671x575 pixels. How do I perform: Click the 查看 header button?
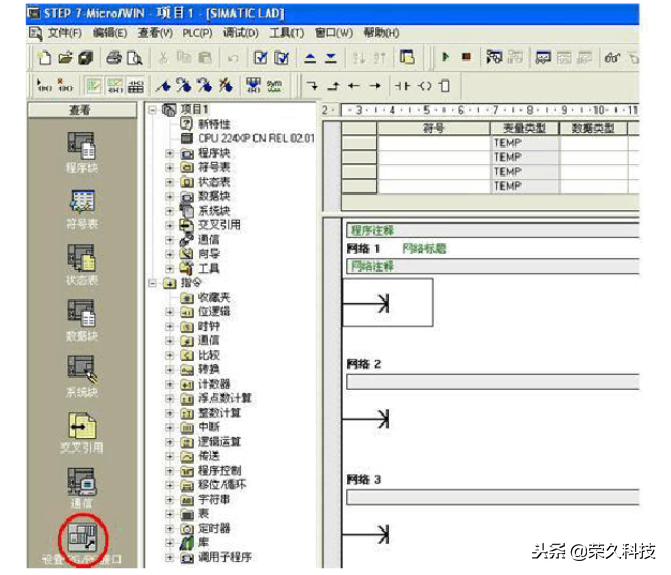click(81, 110)
